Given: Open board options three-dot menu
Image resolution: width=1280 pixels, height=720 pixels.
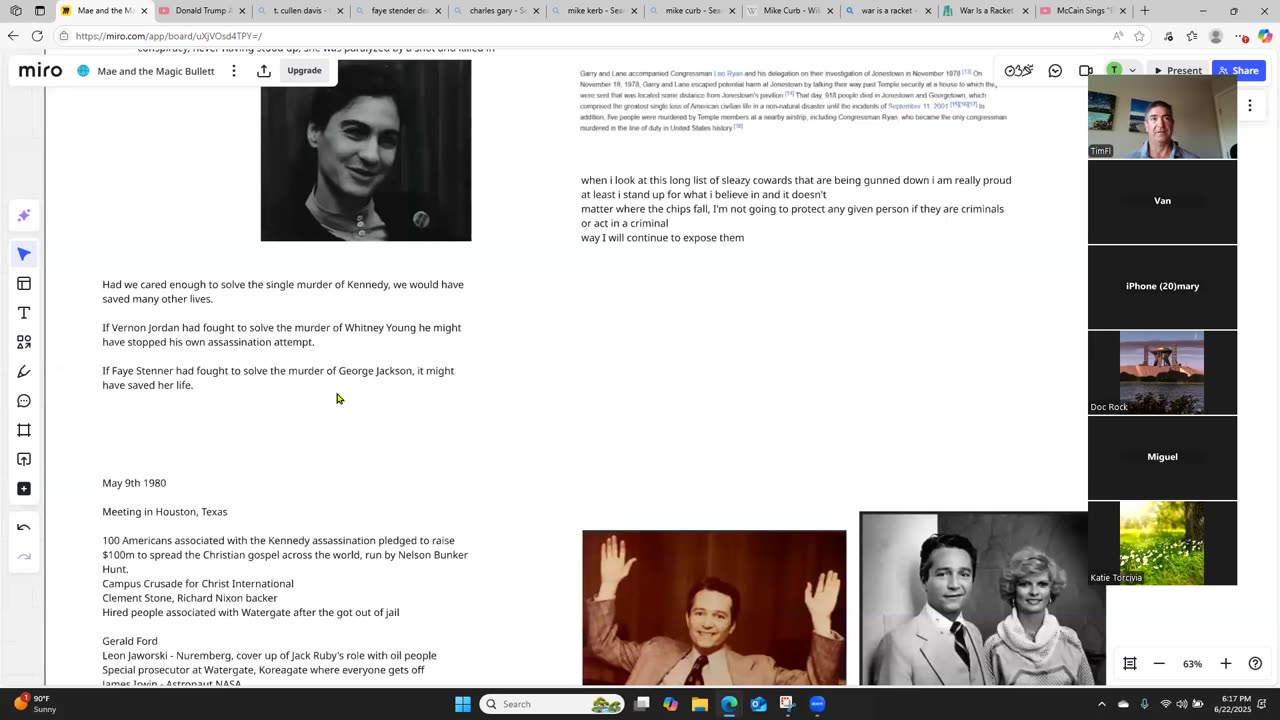Looking at the screenshot, I should coord(234,71).
